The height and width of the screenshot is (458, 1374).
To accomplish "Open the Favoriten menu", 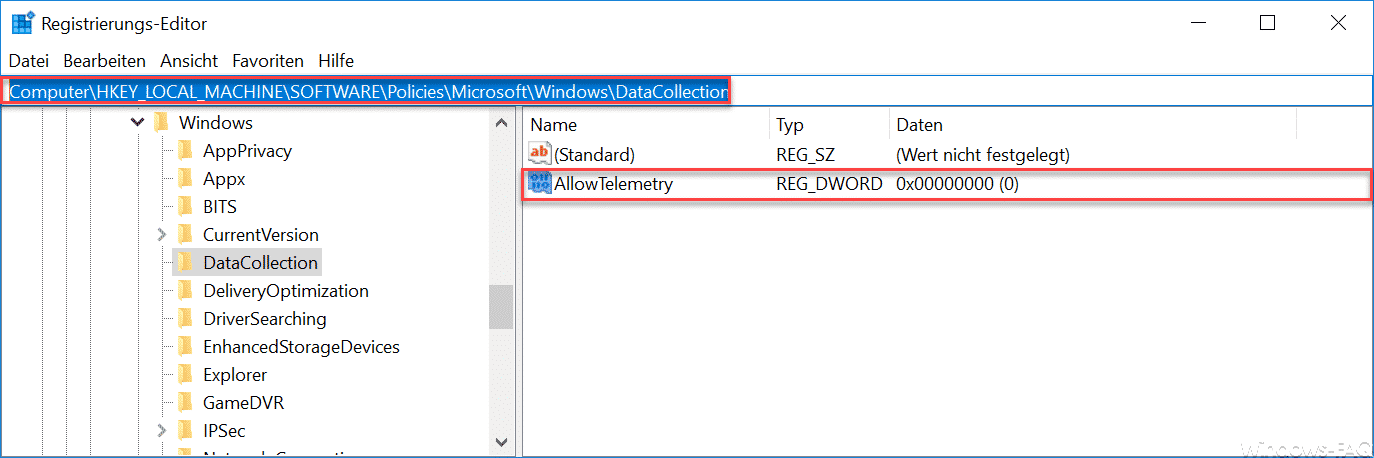I will pos(268,61).
